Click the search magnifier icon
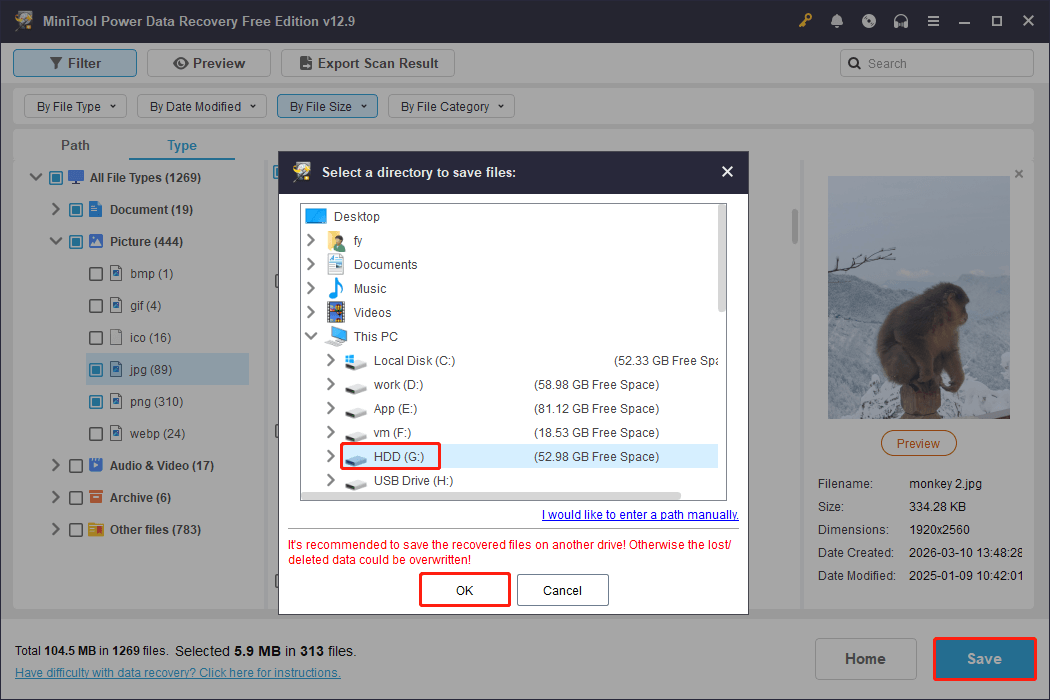Image resolution: width=1050 pixels, height=700 pixels. [854, 63]
